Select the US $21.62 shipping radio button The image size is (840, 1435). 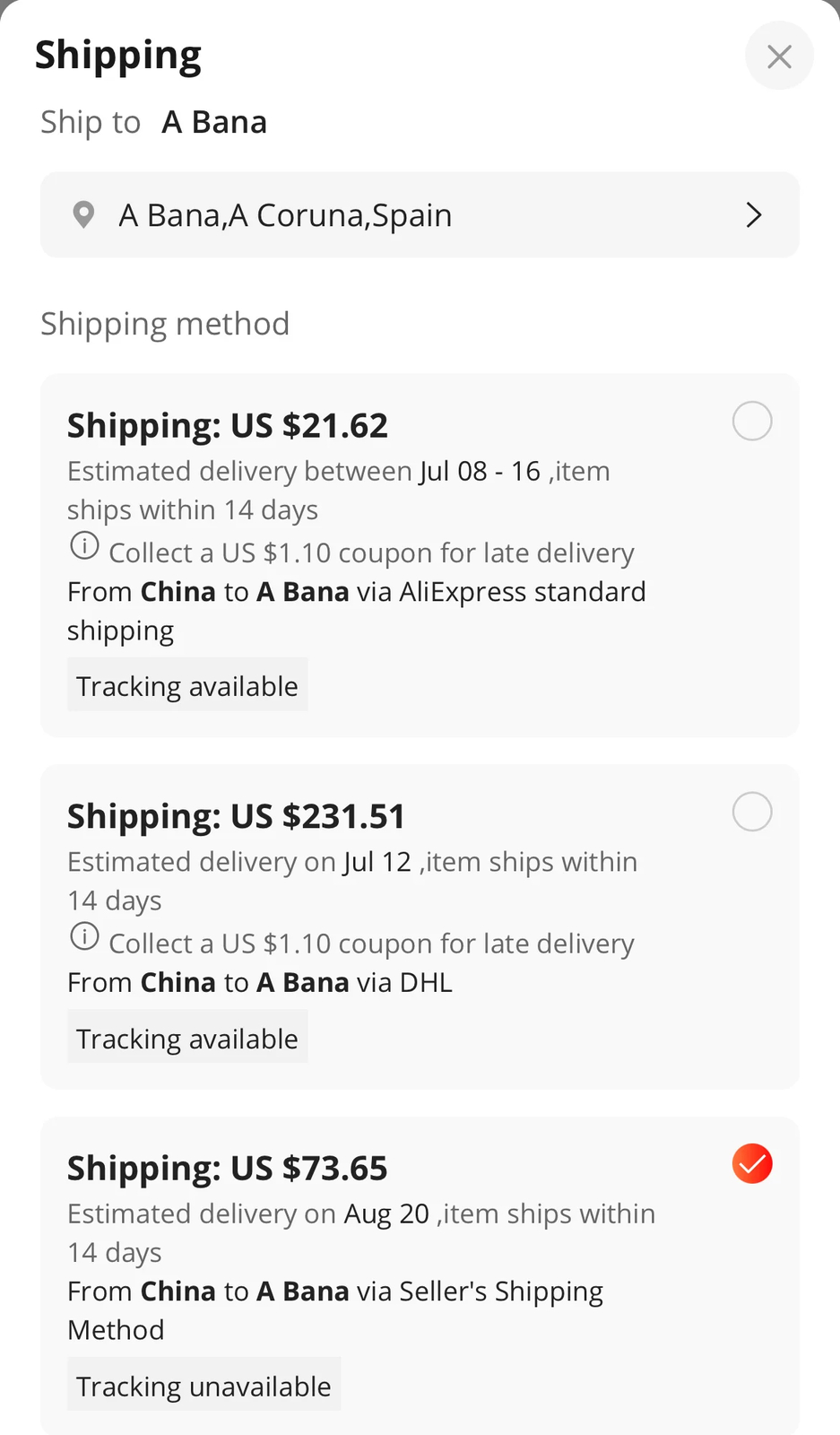(x=751, y=422)
